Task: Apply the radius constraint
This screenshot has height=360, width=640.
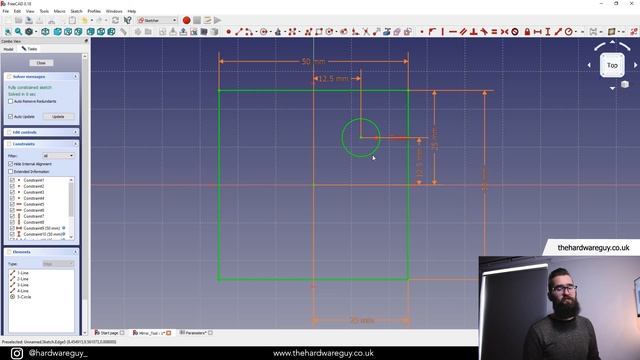Action: pos(569,31)
